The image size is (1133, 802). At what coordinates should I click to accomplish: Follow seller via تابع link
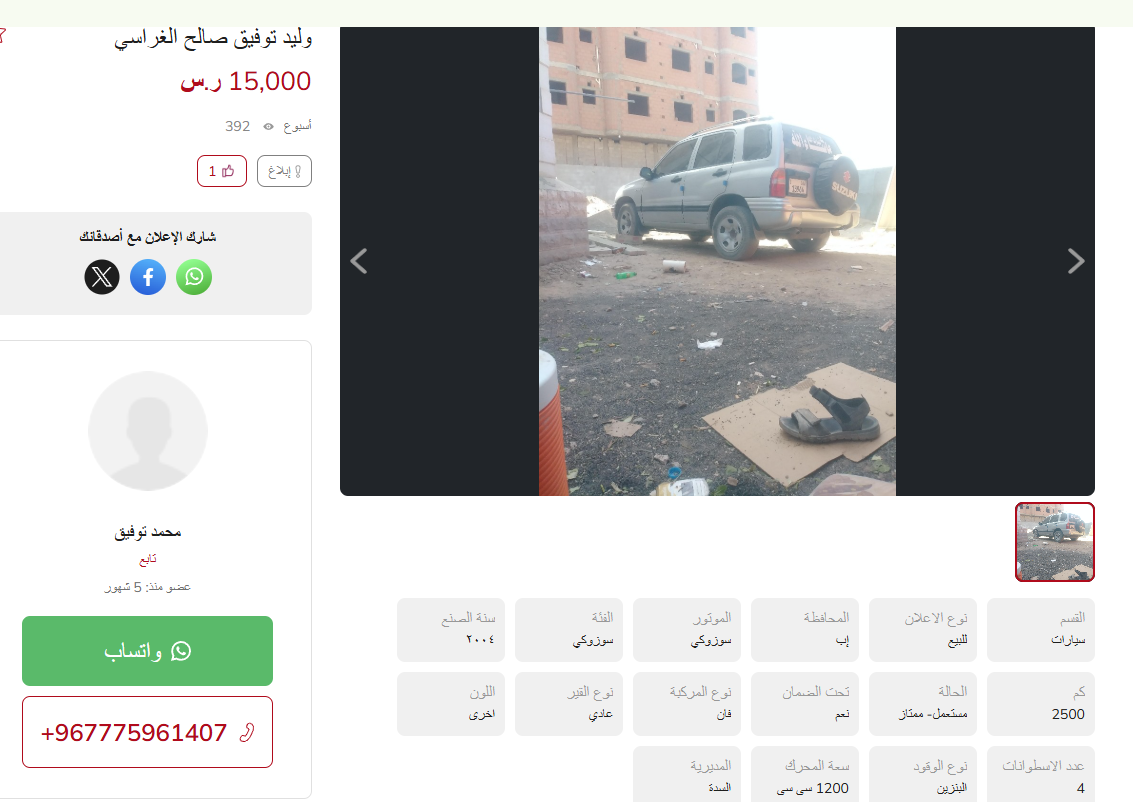[x=148, y=559]
